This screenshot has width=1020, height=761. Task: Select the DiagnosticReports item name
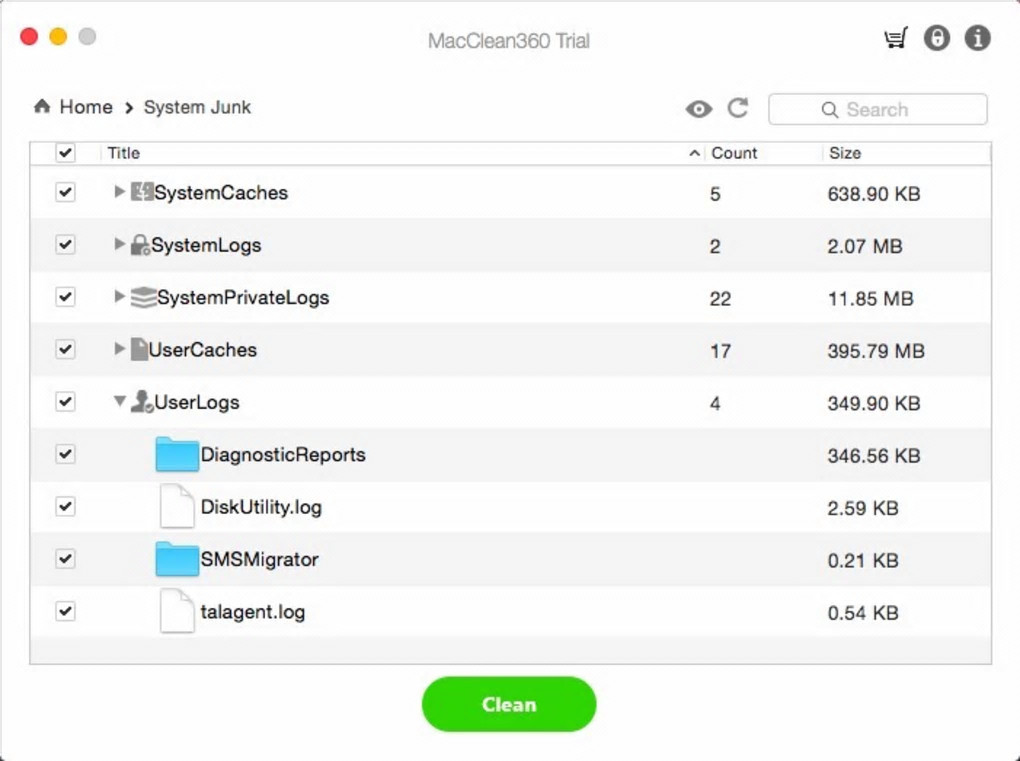(283, 455)
